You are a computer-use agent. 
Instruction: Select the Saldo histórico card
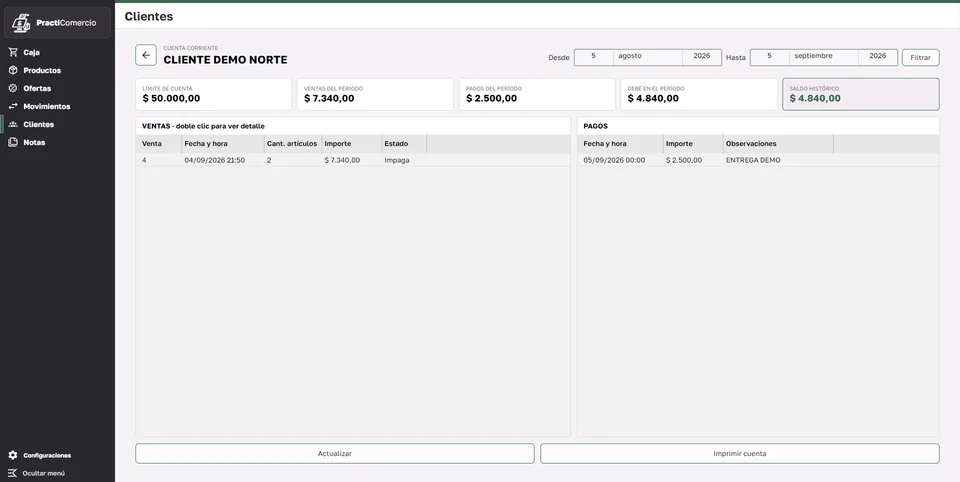[x=861, y=94]
